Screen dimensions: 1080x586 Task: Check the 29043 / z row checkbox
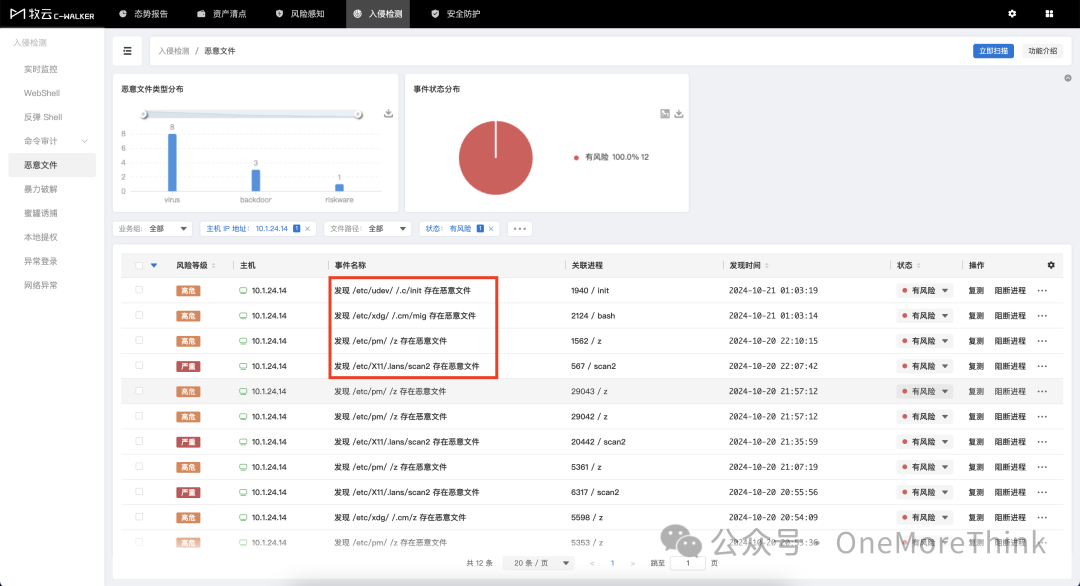139,391
